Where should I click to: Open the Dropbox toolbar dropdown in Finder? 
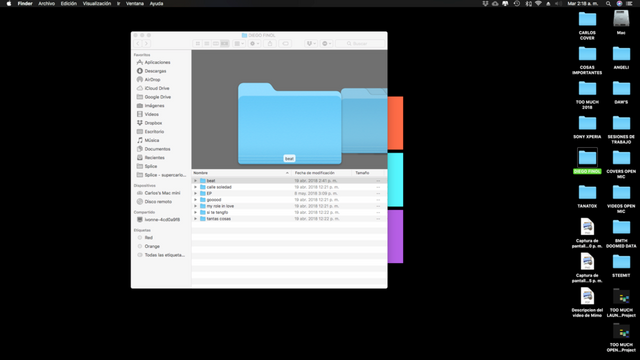pyautogui.click(x=311, y=44)
